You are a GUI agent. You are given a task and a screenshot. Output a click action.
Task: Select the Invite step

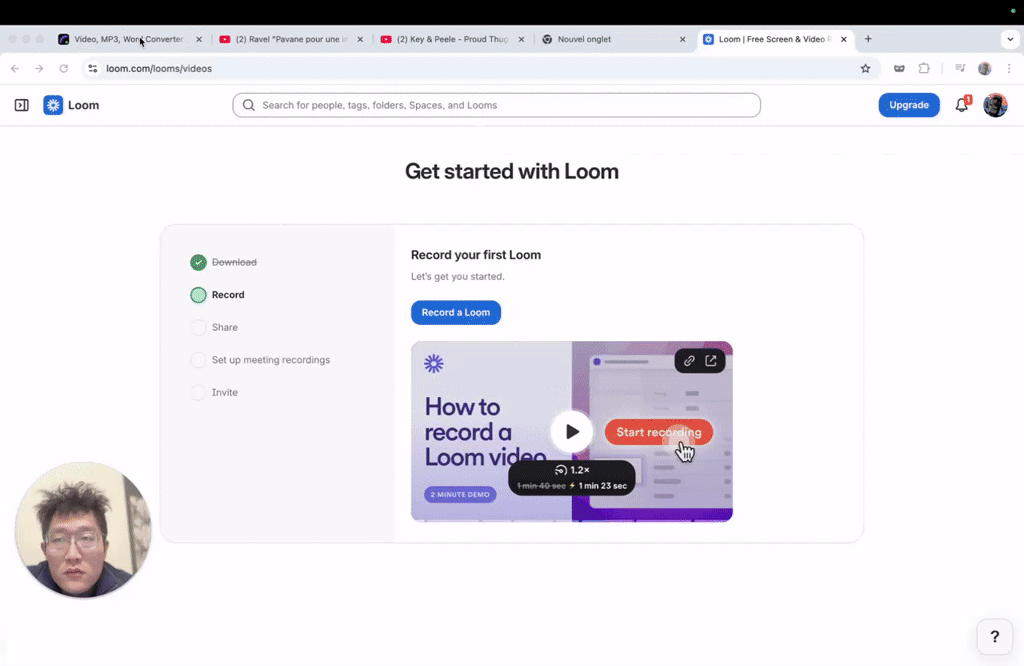coord(214,393)
